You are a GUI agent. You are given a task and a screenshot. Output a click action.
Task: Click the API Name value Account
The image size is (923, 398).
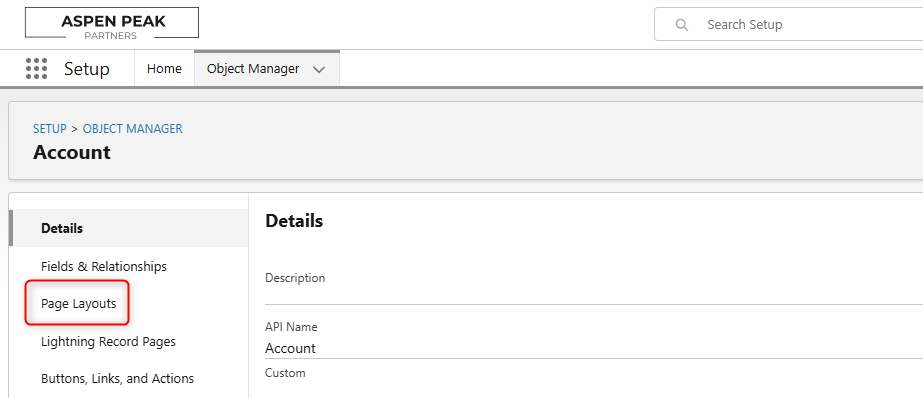[x=290, y=348]
